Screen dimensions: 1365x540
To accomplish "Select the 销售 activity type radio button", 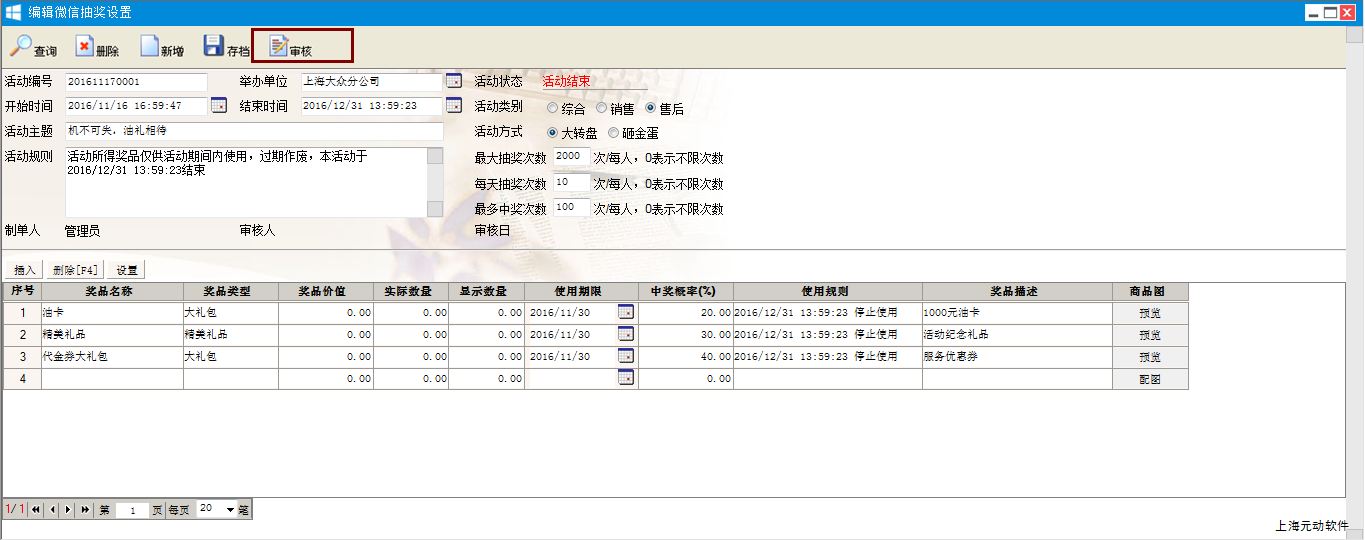I will [602, 108].
